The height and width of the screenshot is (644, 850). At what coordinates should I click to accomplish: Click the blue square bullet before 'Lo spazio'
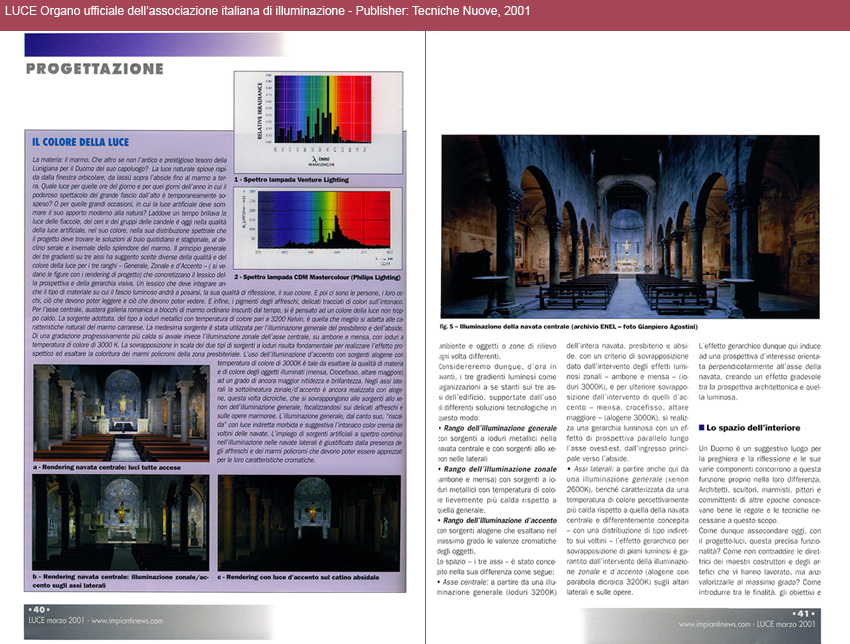pos(701,428)
